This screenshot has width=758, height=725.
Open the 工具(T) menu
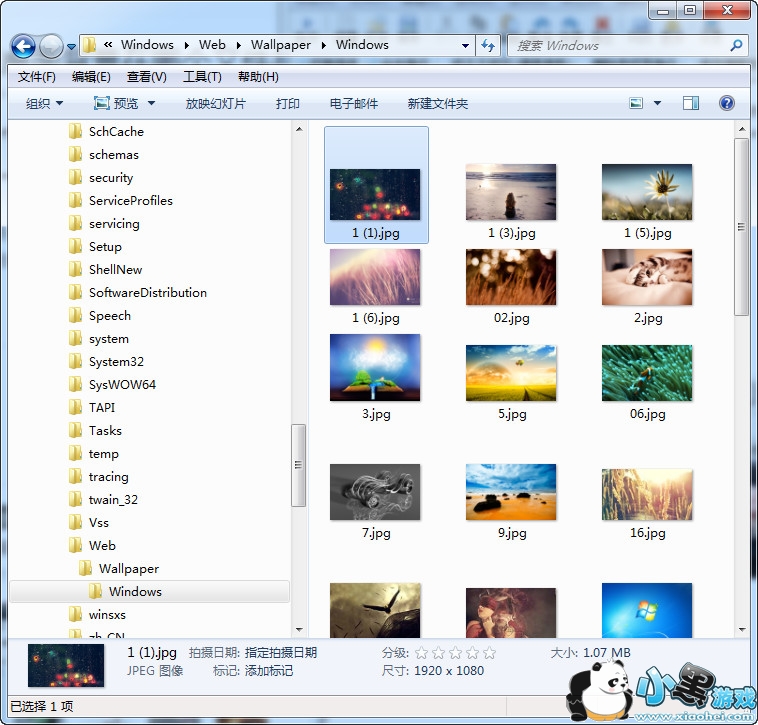(x=202, y=77)
